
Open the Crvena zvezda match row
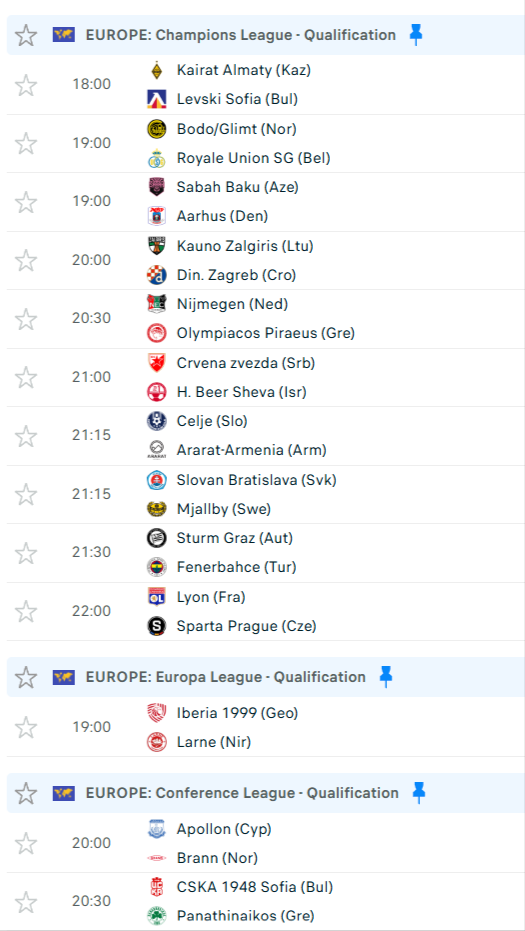265,378
